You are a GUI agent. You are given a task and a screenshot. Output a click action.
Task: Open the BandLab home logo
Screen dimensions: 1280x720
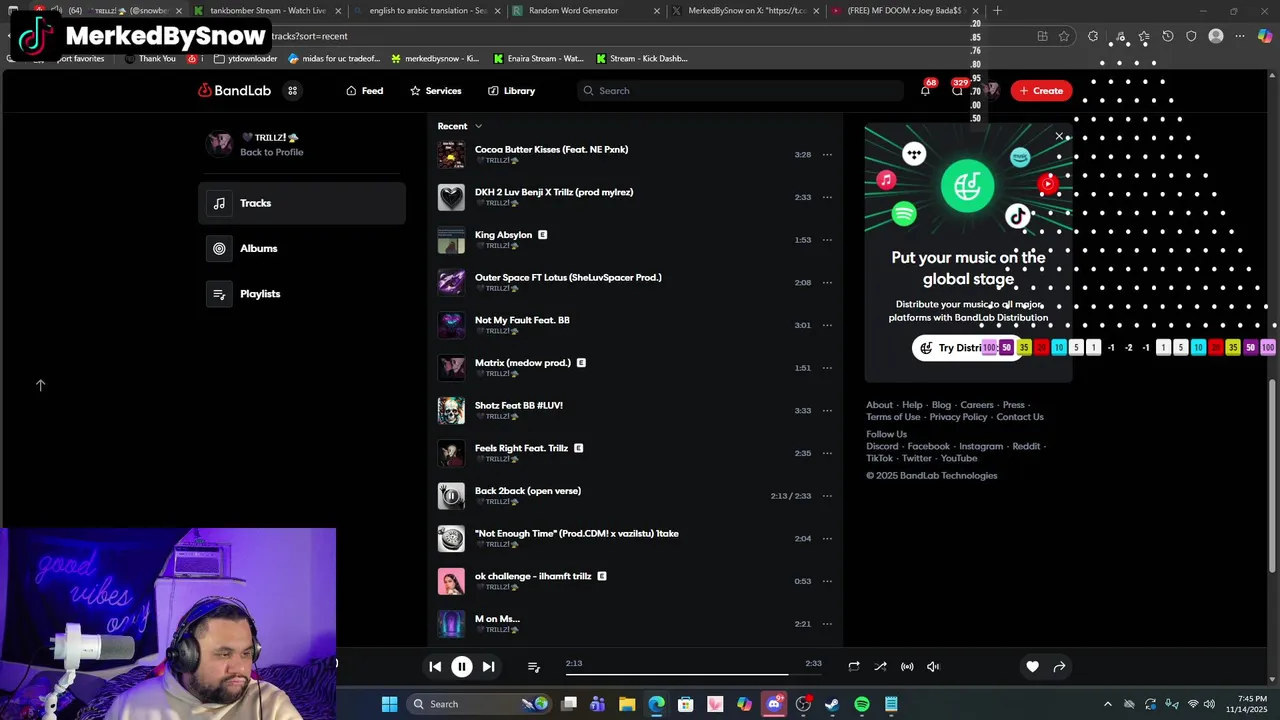[x=234, y=91]
